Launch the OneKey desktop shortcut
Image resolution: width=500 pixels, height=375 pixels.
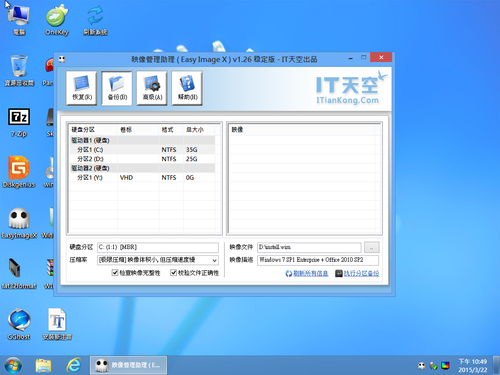coord(57,20)
